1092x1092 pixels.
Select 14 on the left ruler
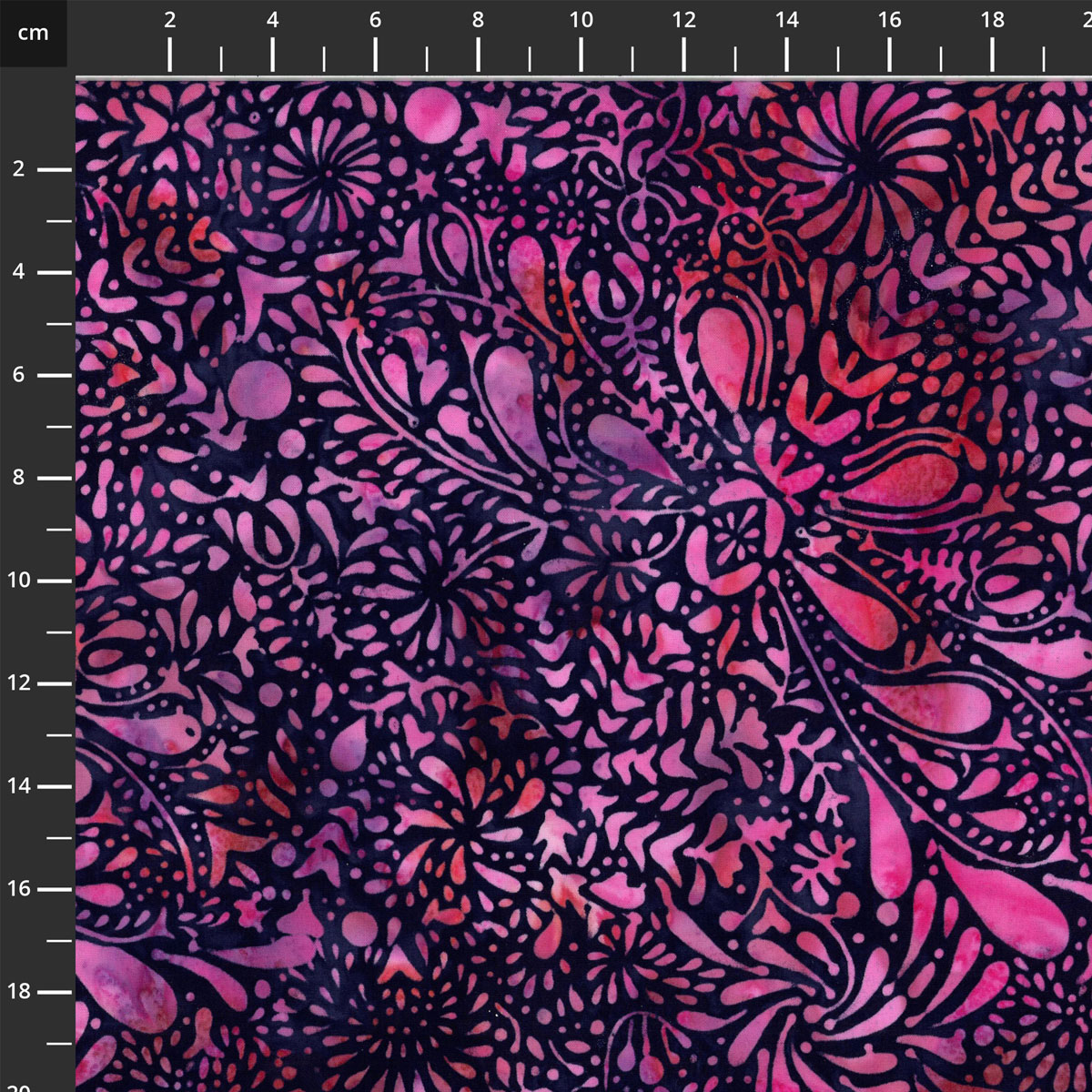(x=19, y=786)
